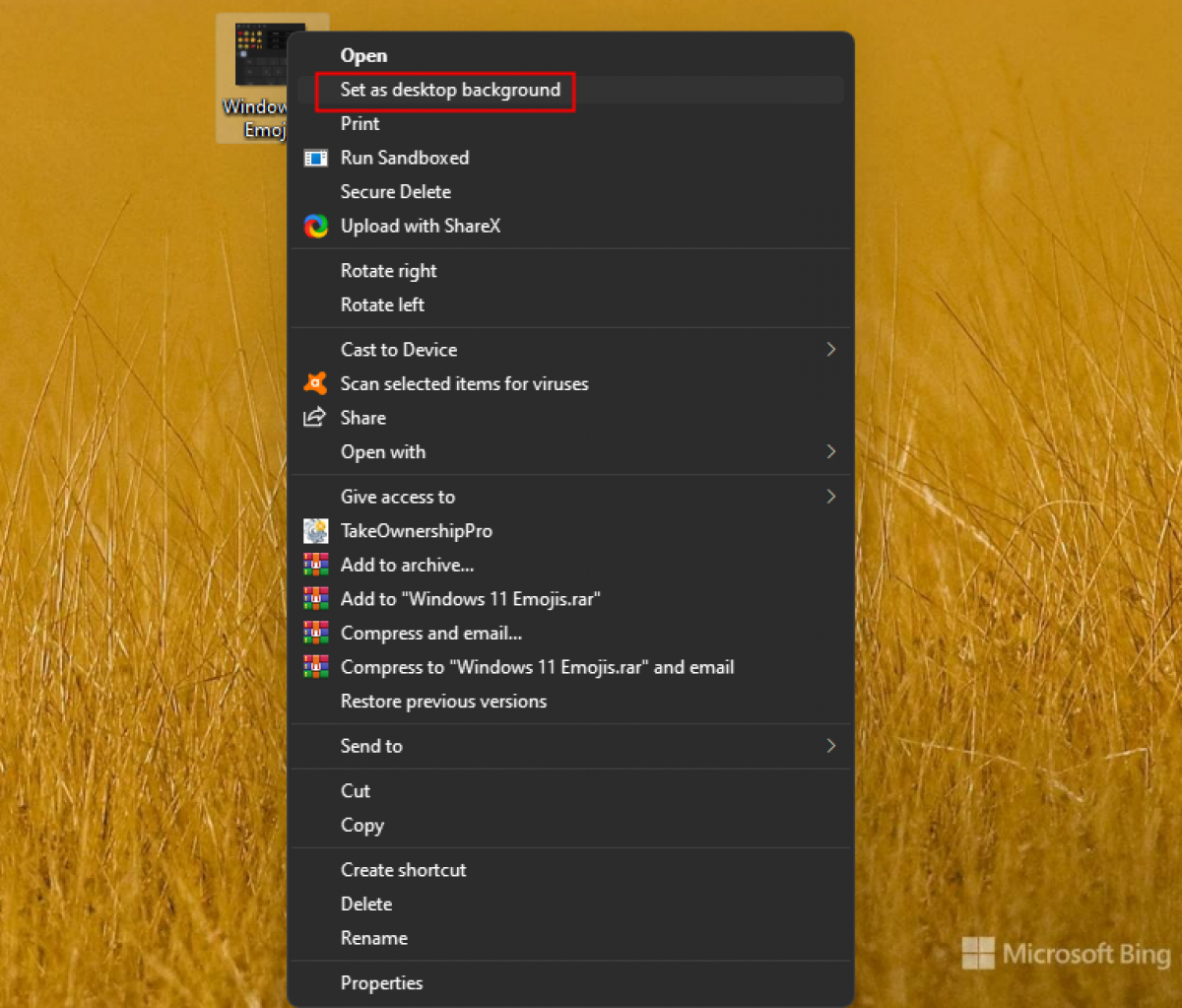This screenshot has width=1182, height=1008.
Task: Click the Microsoft Bing watermark
Action: pos(1067,953)
